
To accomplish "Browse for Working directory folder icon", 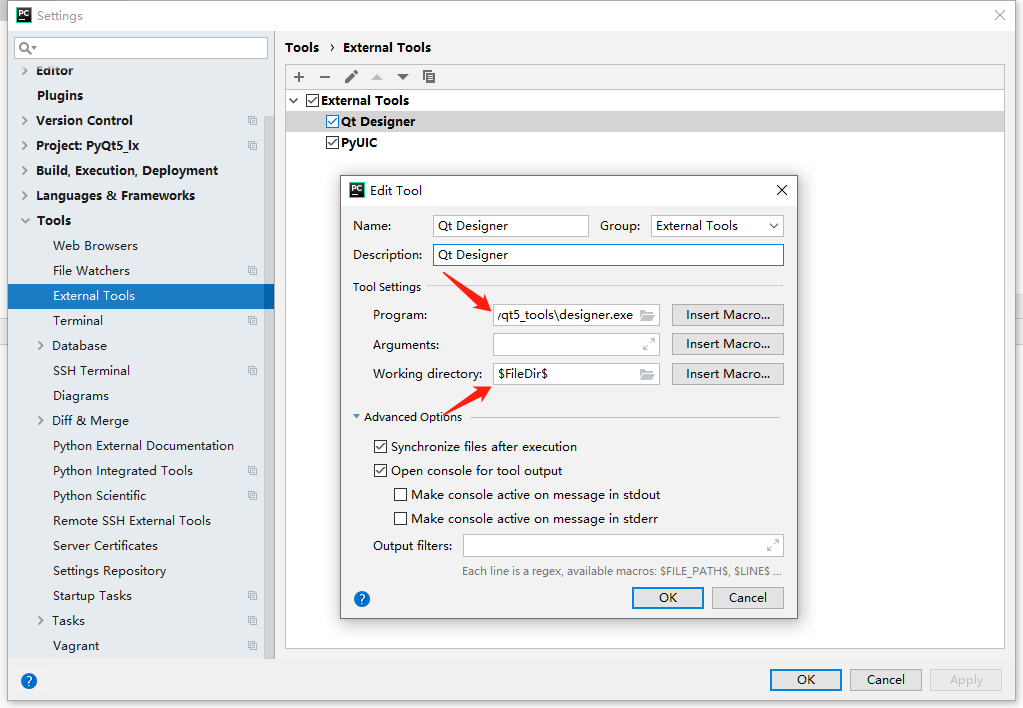I will [x=647, y=374].
